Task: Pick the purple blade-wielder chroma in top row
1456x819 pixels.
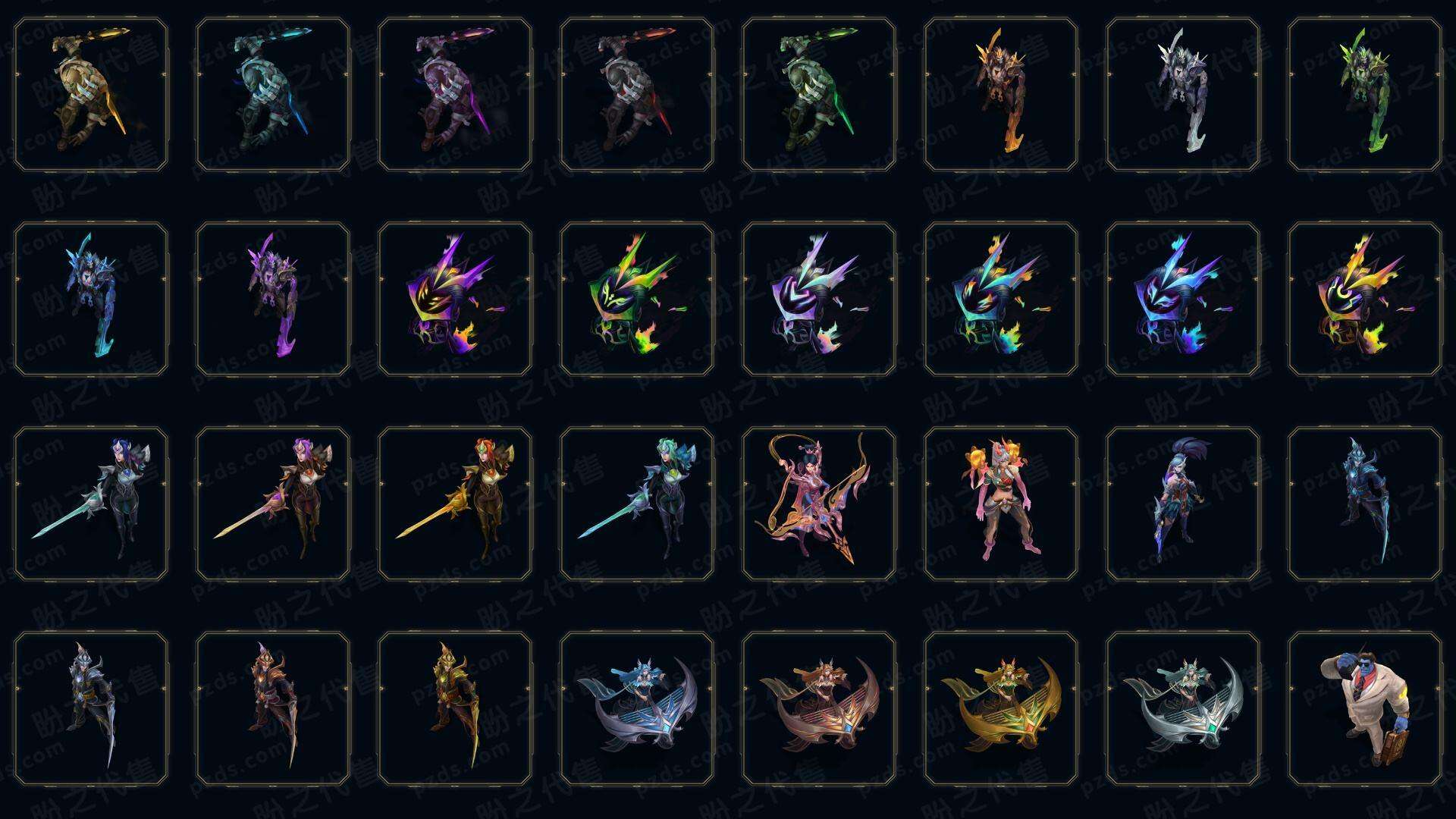Action: pyautogui.click(x=455, y=94)
